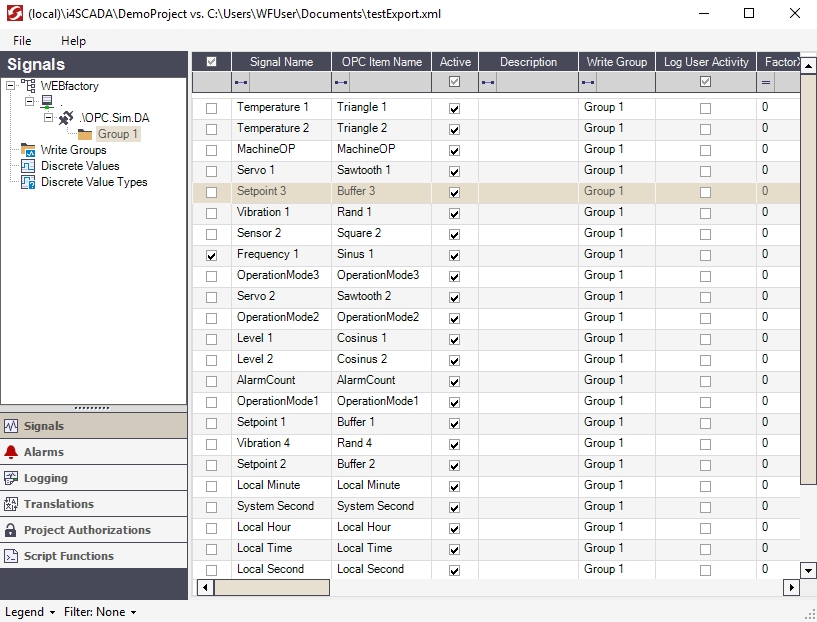
Task: Click the Group 1 folder icon
Action: 85,134
